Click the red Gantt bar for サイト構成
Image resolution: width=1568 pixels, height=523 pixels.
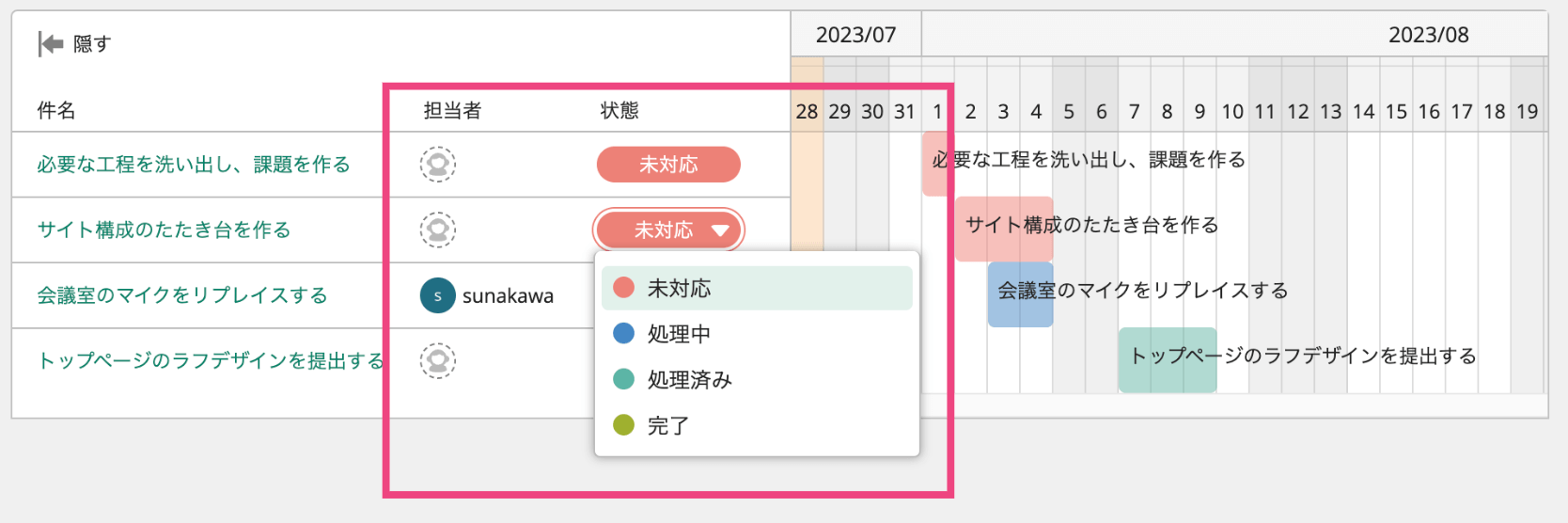tap(1003, 229)
